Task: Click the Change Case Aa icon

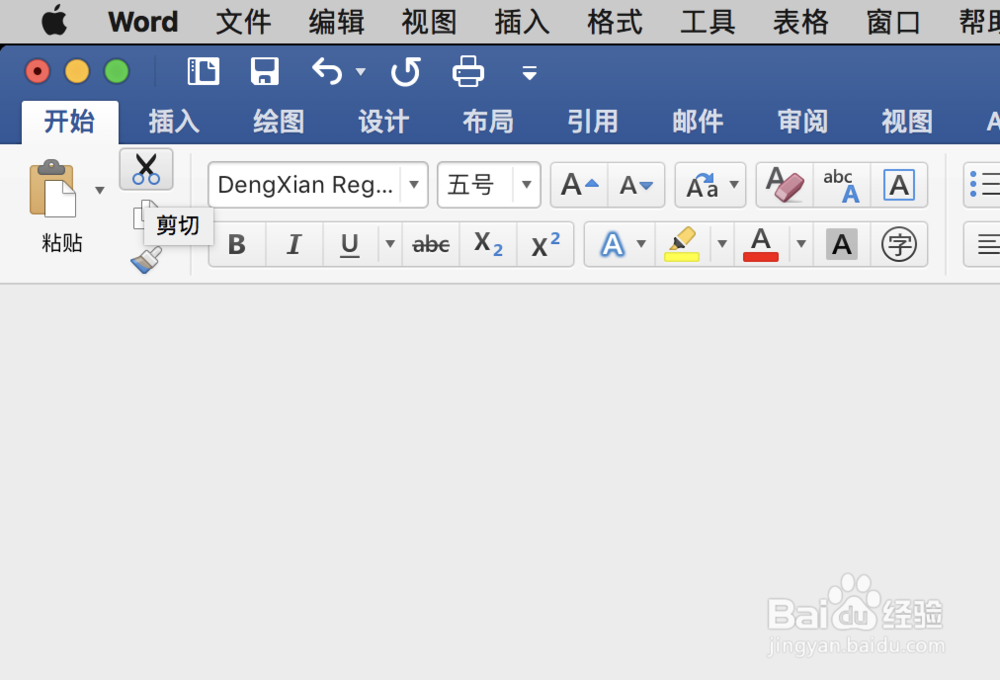Action: [x=702, y=185]
